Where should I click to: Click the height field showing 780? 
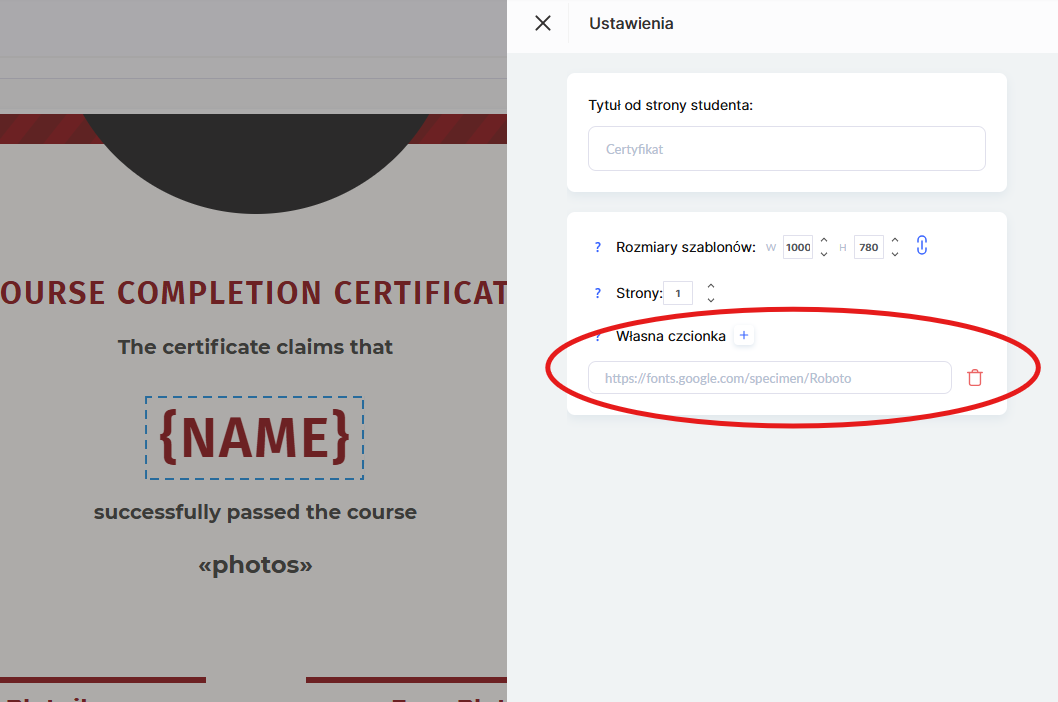(868, 247)
